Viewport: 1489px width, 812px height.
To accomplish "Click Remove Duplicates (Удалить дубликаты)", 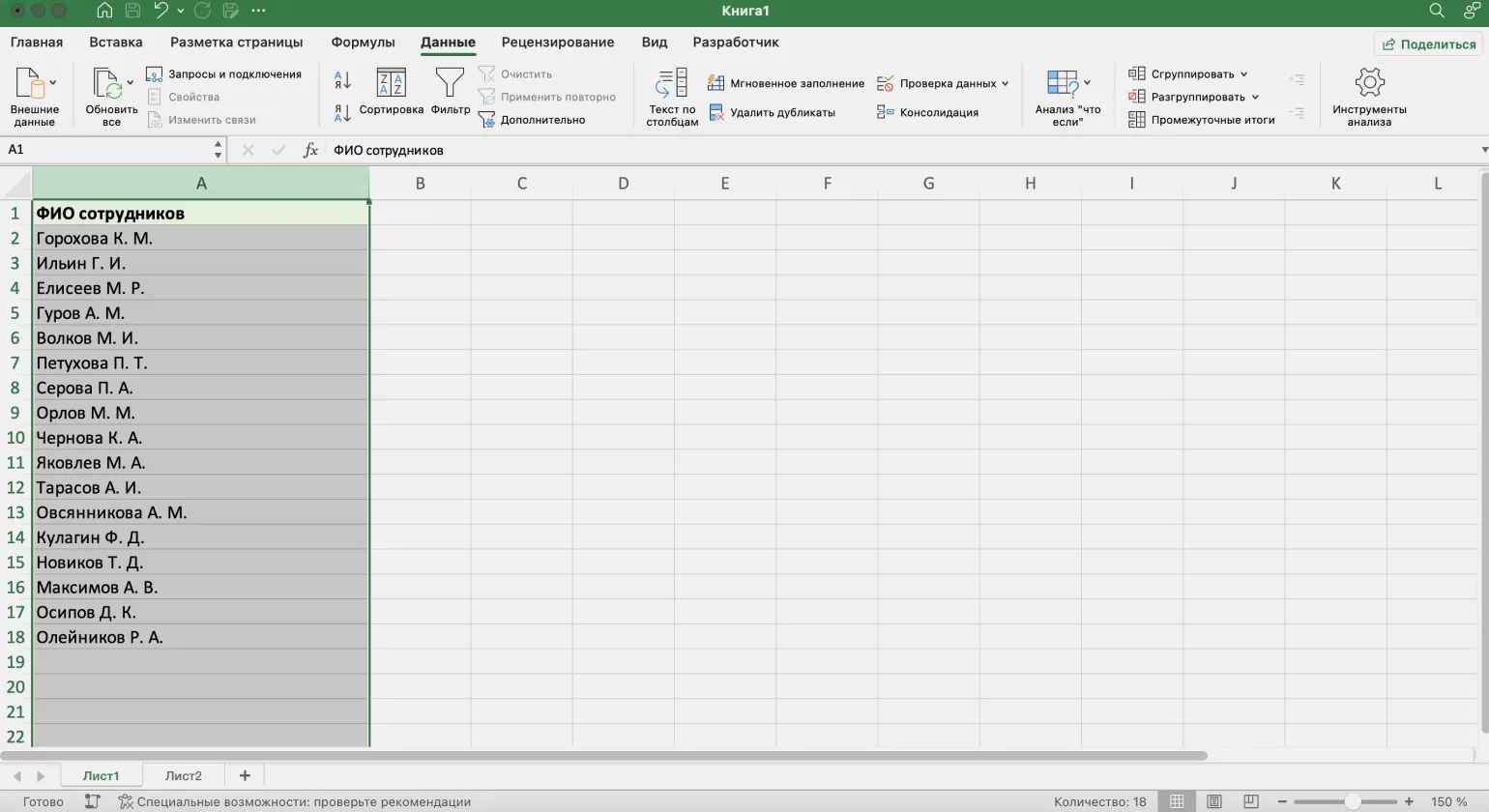I will coord(772,113).
